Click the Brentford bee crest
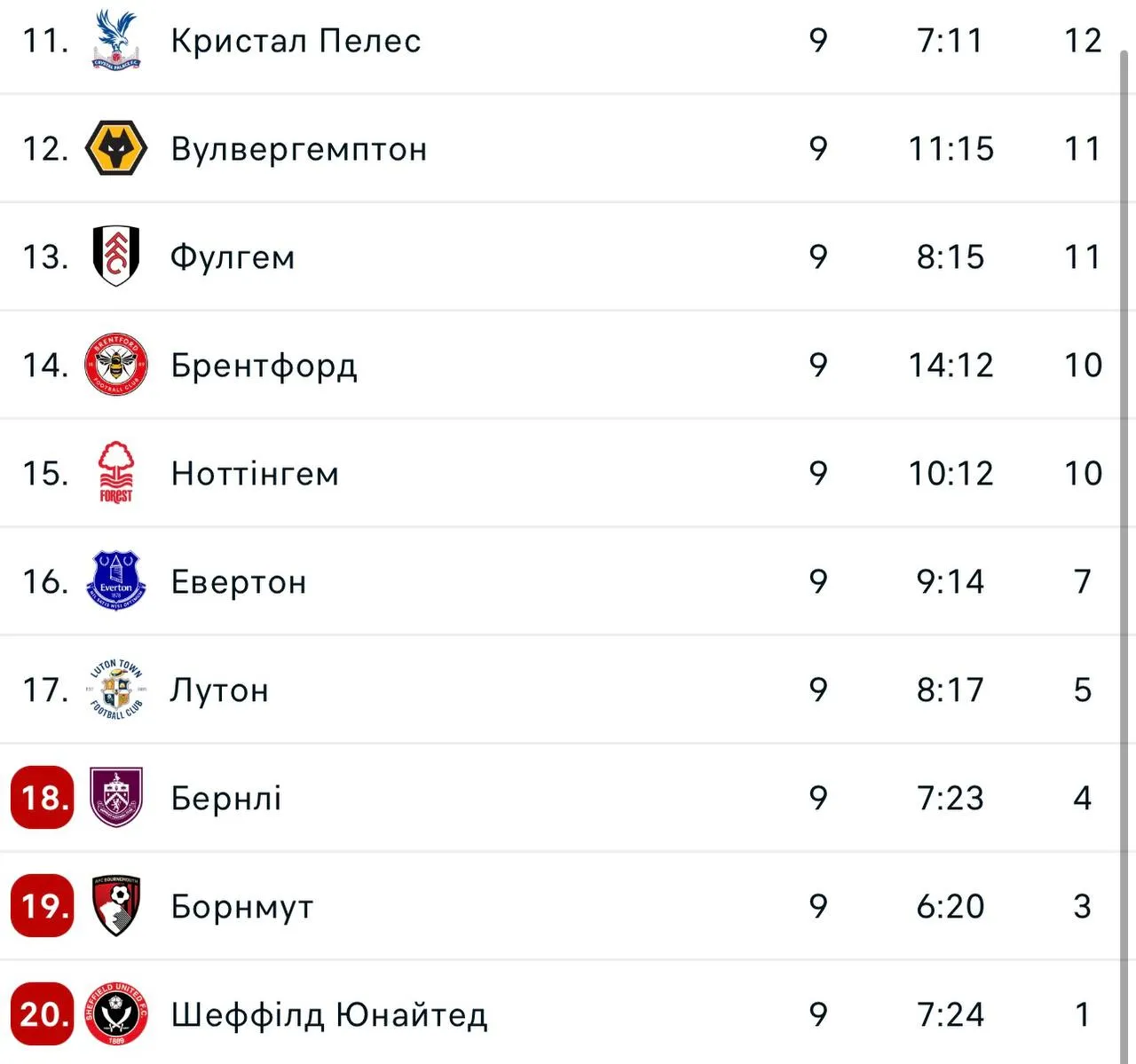 point(115,365)
